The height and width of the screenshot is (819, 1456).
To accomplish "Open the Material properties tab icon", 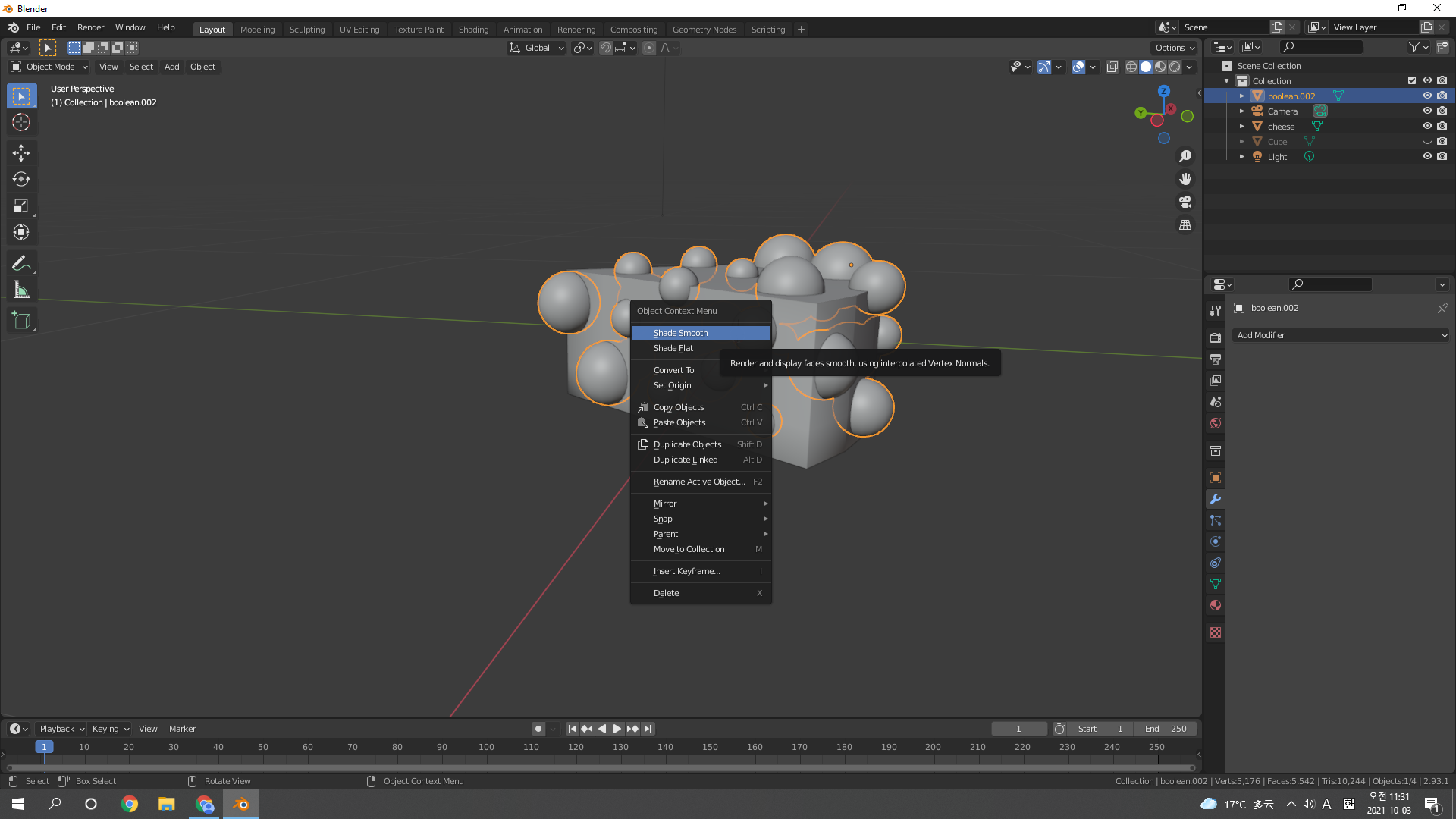I will click(1216, 605).
